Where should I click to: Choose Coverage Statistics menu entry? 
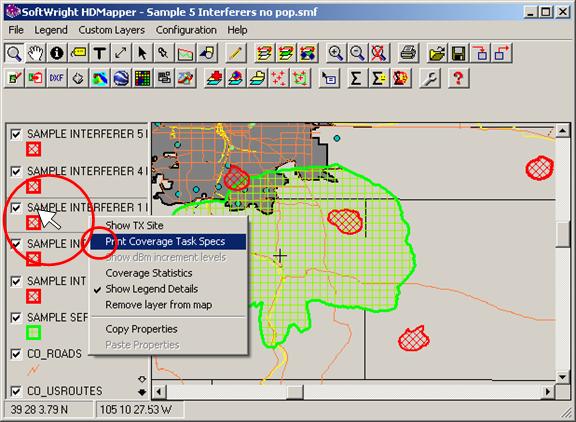coord(169,273)
